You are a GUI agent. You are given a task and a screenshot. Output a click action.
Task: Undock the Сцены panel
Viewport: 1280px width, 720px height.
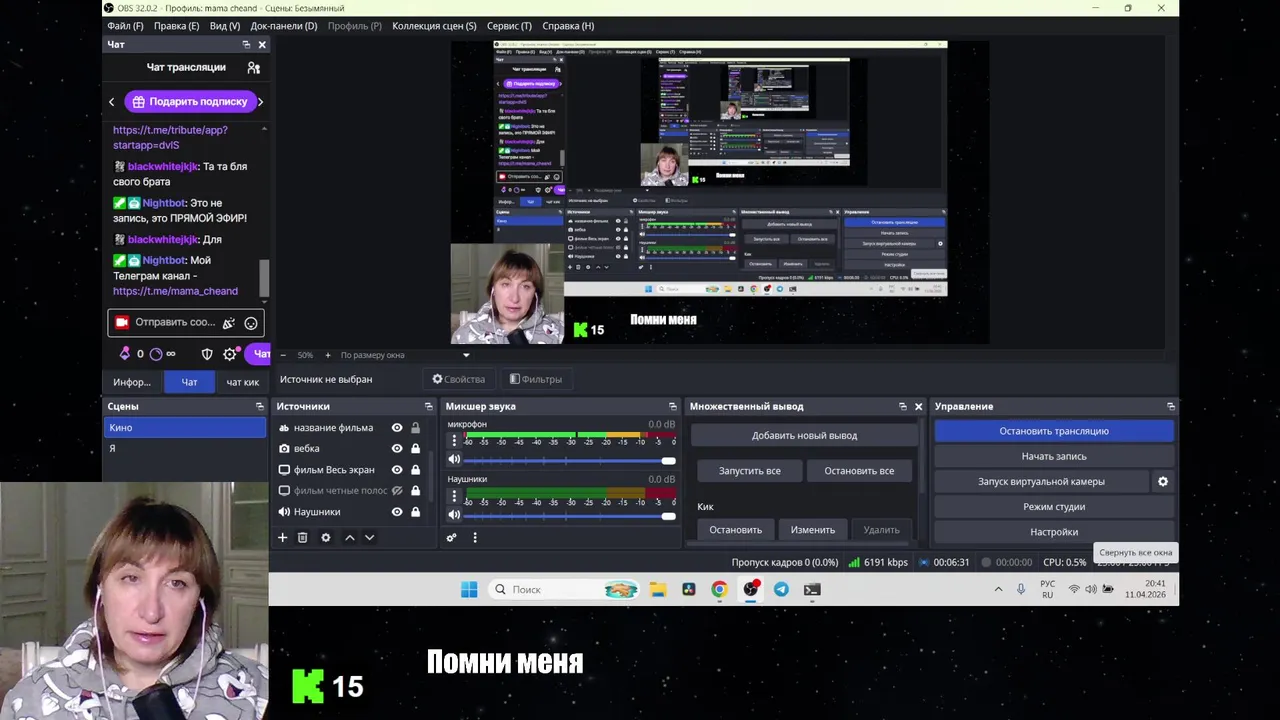tap(260, 407)
